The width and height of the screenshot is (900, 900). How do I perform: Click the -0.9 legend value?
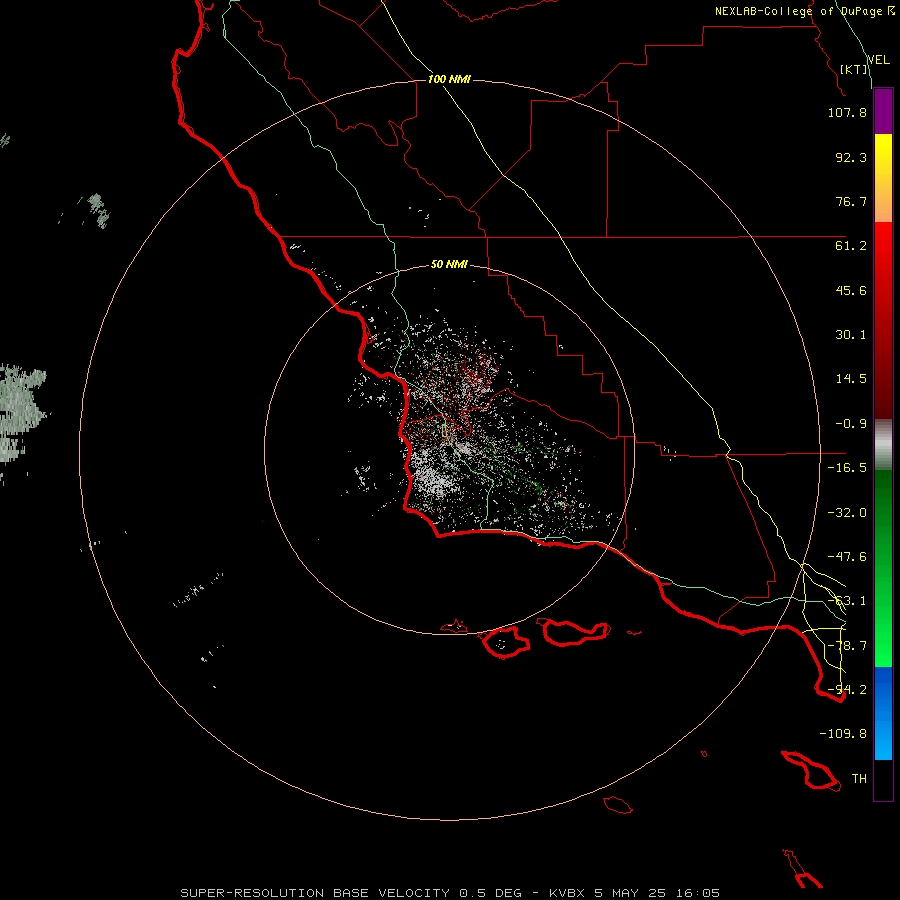pyautogui.click(x=851, y=424)
